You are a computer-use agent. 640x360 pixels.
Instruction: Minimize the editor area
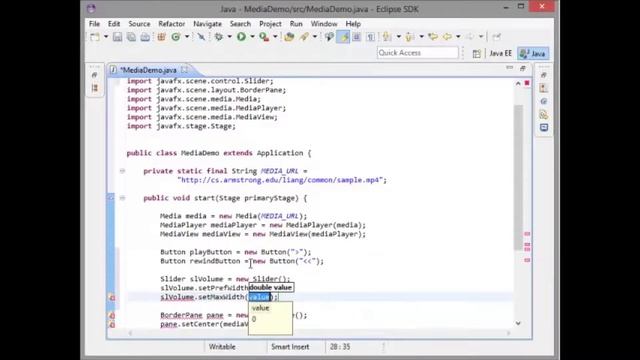(509, 68)
